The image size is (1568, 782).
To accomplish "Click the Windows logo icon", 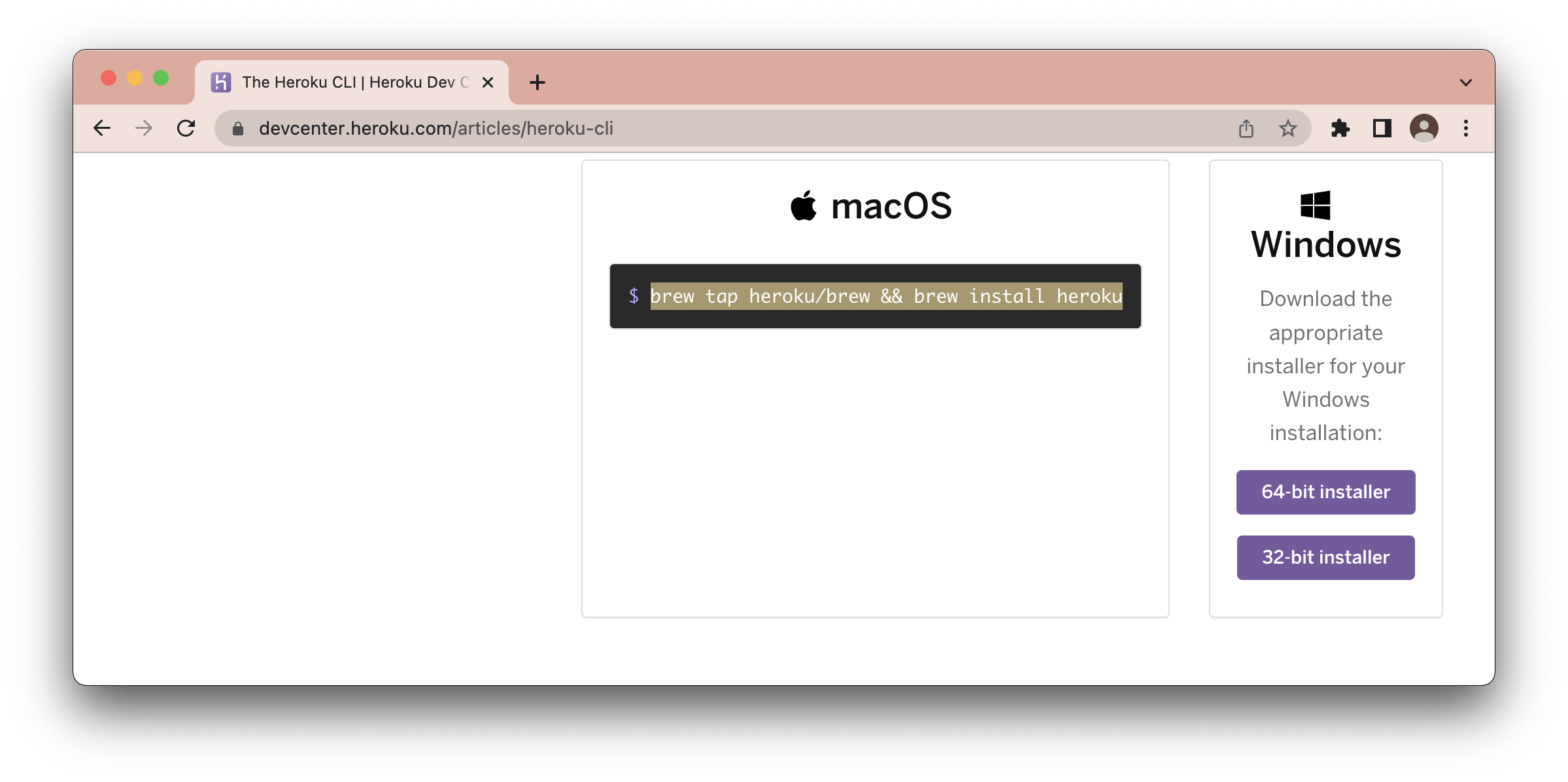I will coord(1315,205).
